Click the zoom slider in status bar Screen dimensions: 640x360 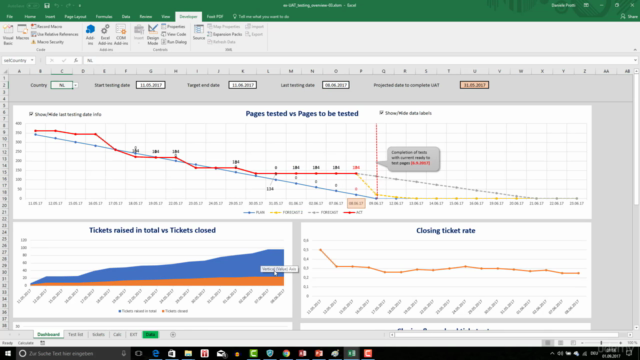point(601,343)
